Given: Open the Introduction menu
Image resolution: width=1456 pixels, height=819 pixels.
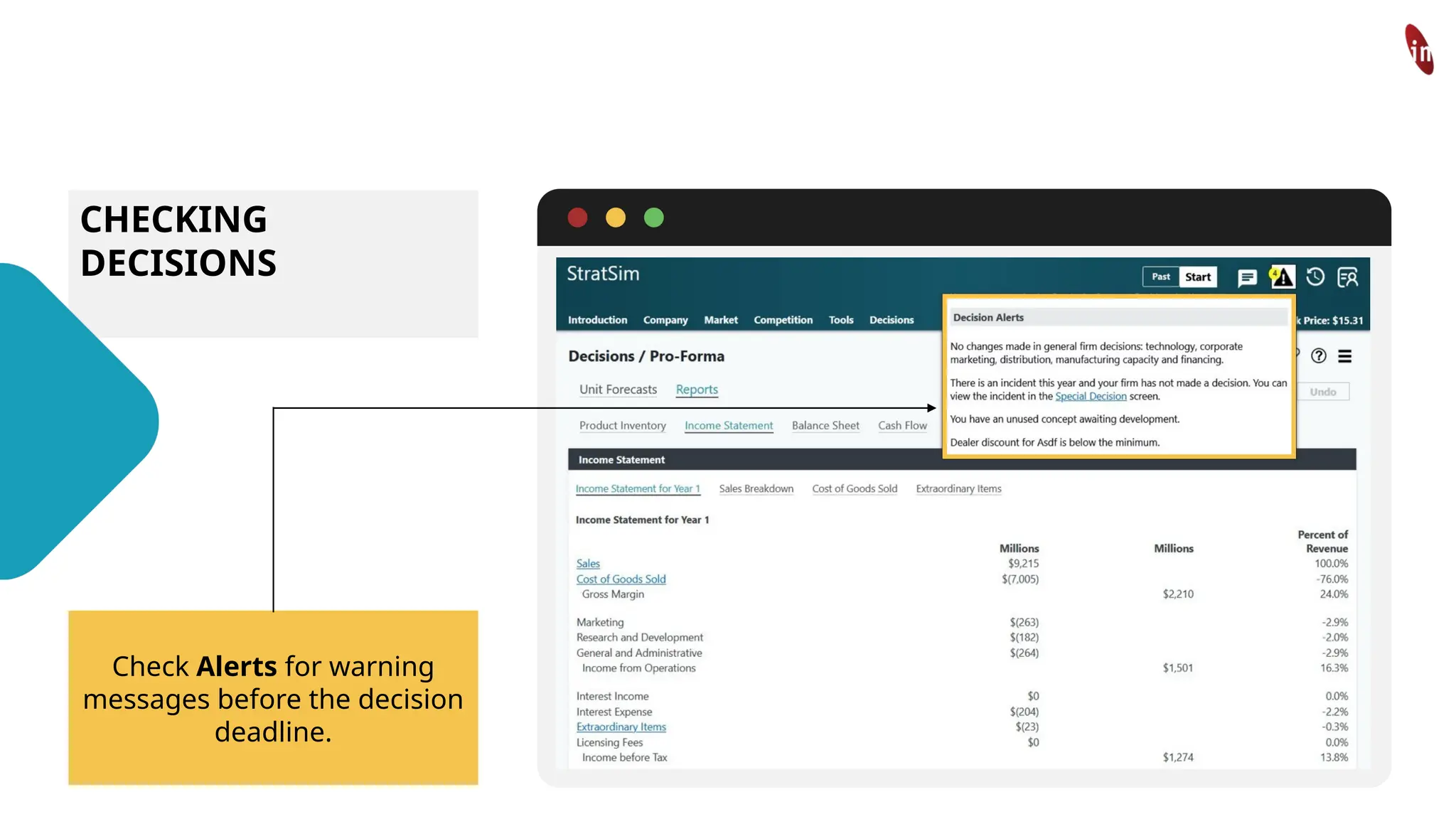Looking at the screenshot, I should (597, 320).
